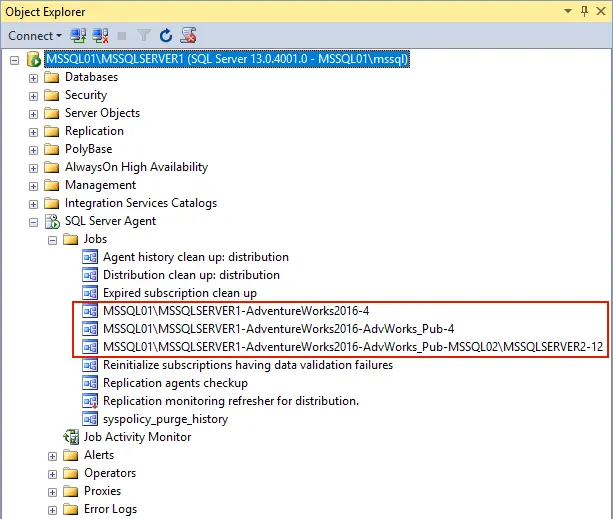Image resolution: width=613 pixels, height=519 pixels.
Task: Expand the Operators folder
Action: pyautogui.click(x=52, y=474)
